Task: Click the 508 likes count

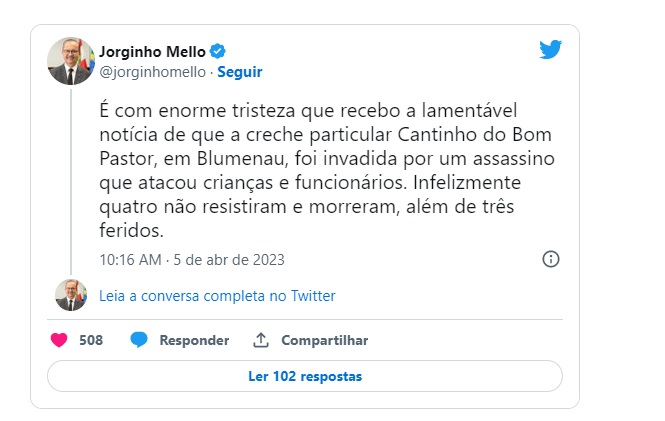Action: (x=91, y=340)
